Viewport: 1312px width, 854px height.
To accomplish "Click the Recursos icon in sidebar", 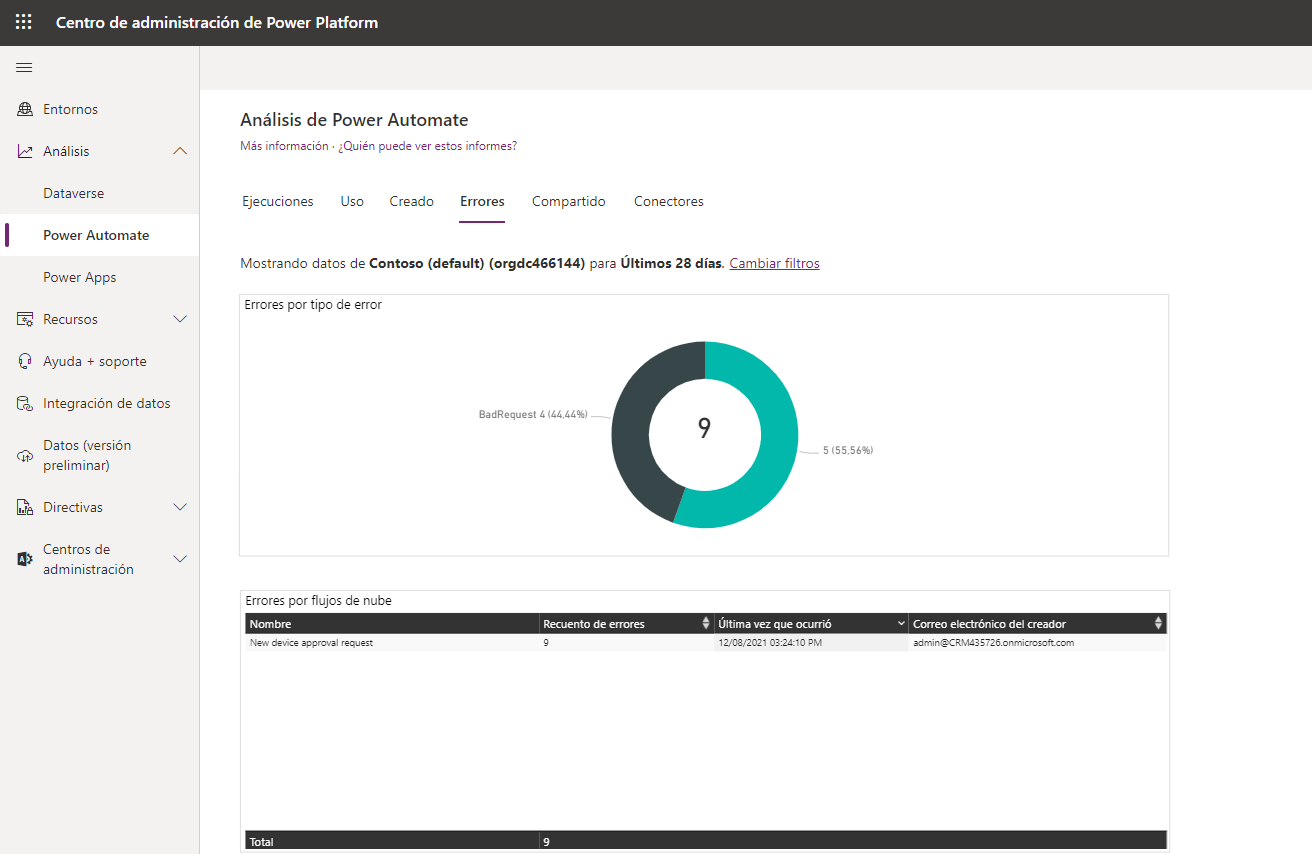I will tap(25, 319).
